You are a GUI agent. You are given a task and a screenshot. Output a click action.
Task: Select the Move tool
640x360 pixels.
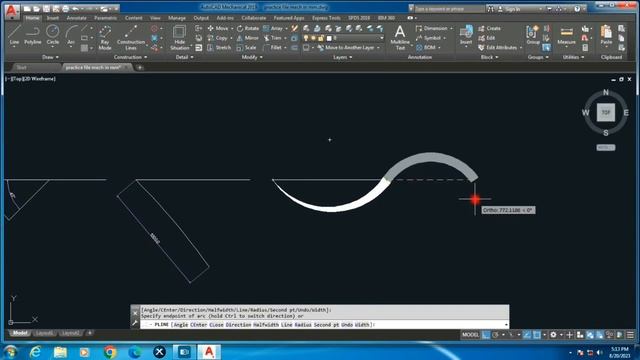[x=218, y=28]
